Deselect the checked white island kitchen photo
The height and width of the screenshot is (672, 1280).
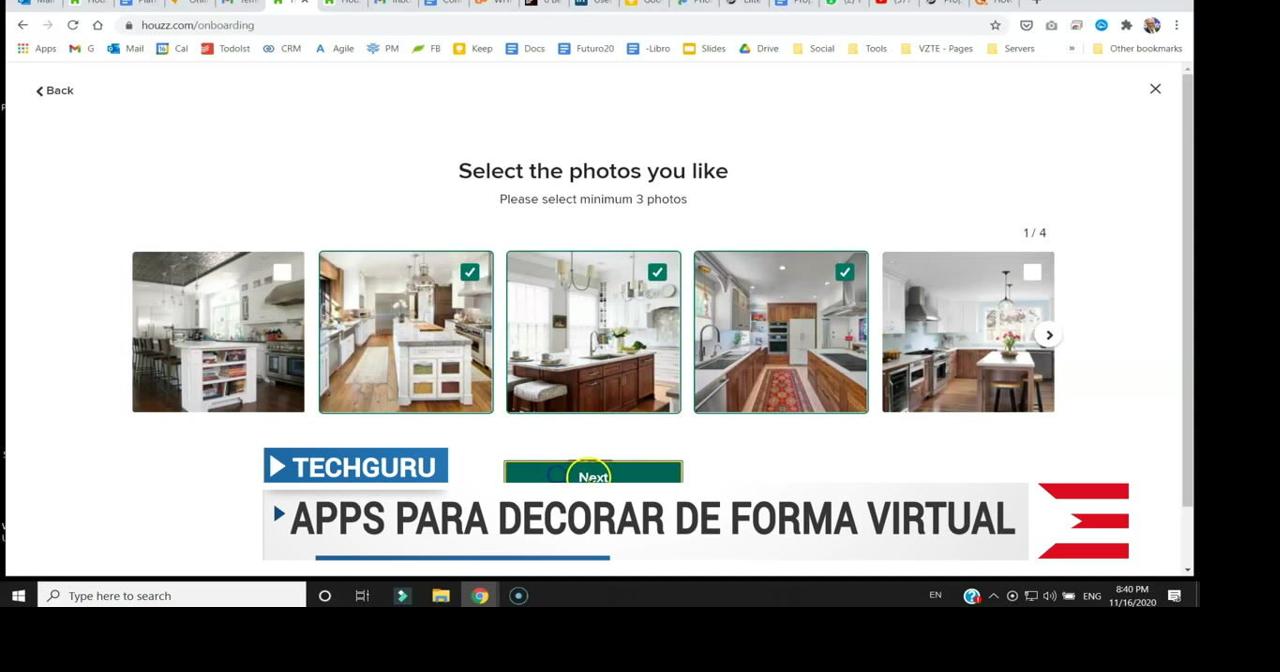point(470,271)
